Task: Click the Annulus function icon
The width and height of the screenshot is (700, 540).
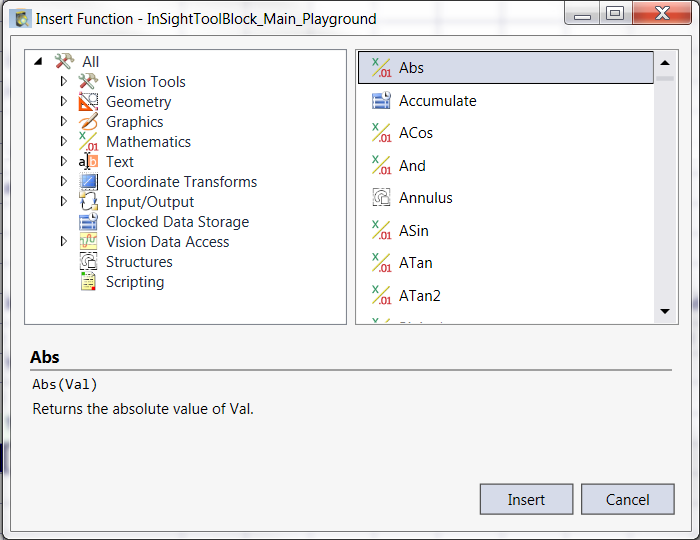Action: pyautogui.click(x=381, y=198)
